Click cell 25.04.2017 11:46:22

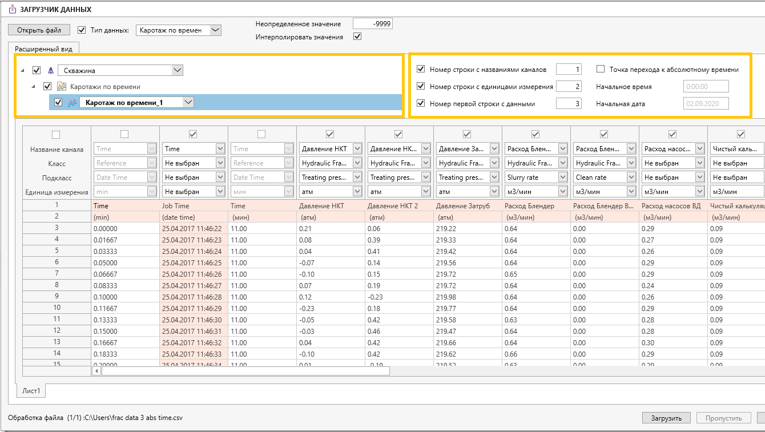[194, 228]
